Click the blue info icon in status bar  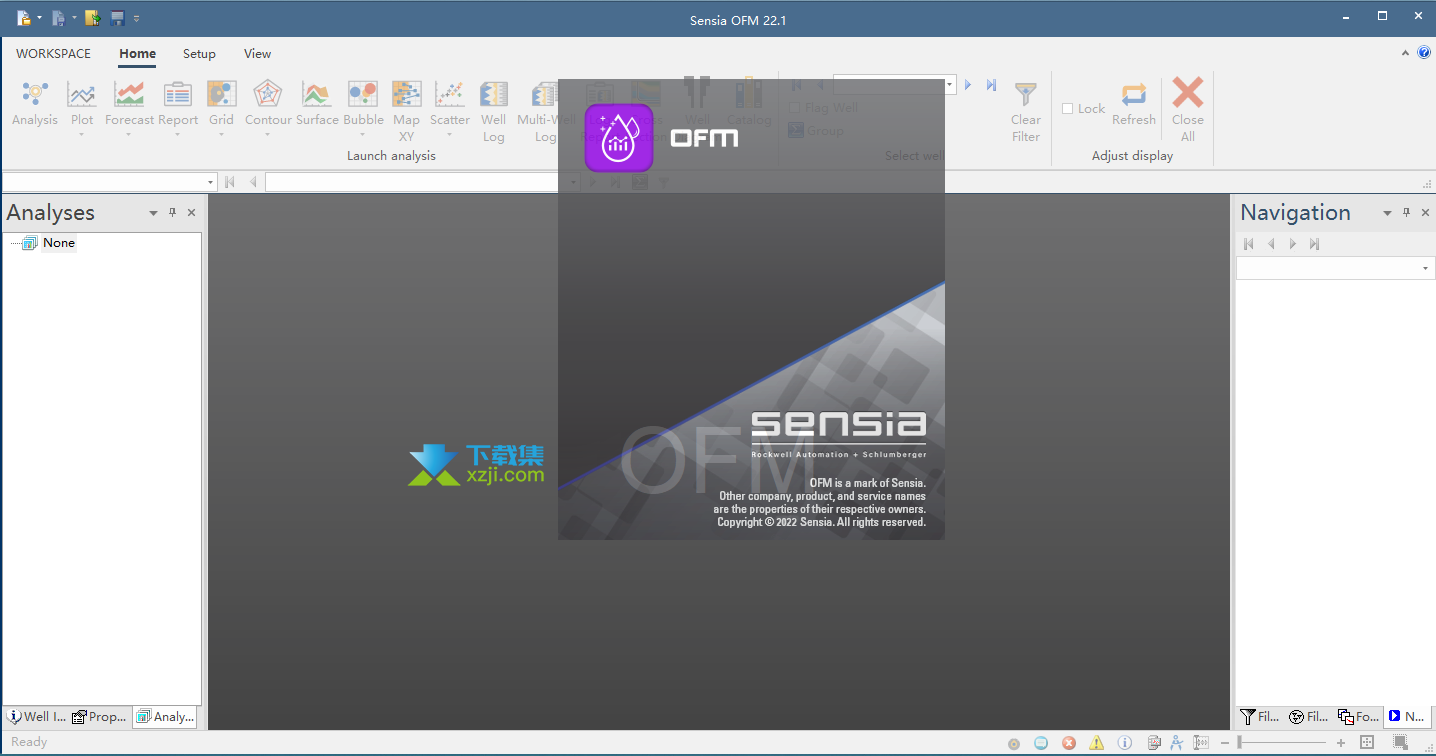click(1125, 743)
